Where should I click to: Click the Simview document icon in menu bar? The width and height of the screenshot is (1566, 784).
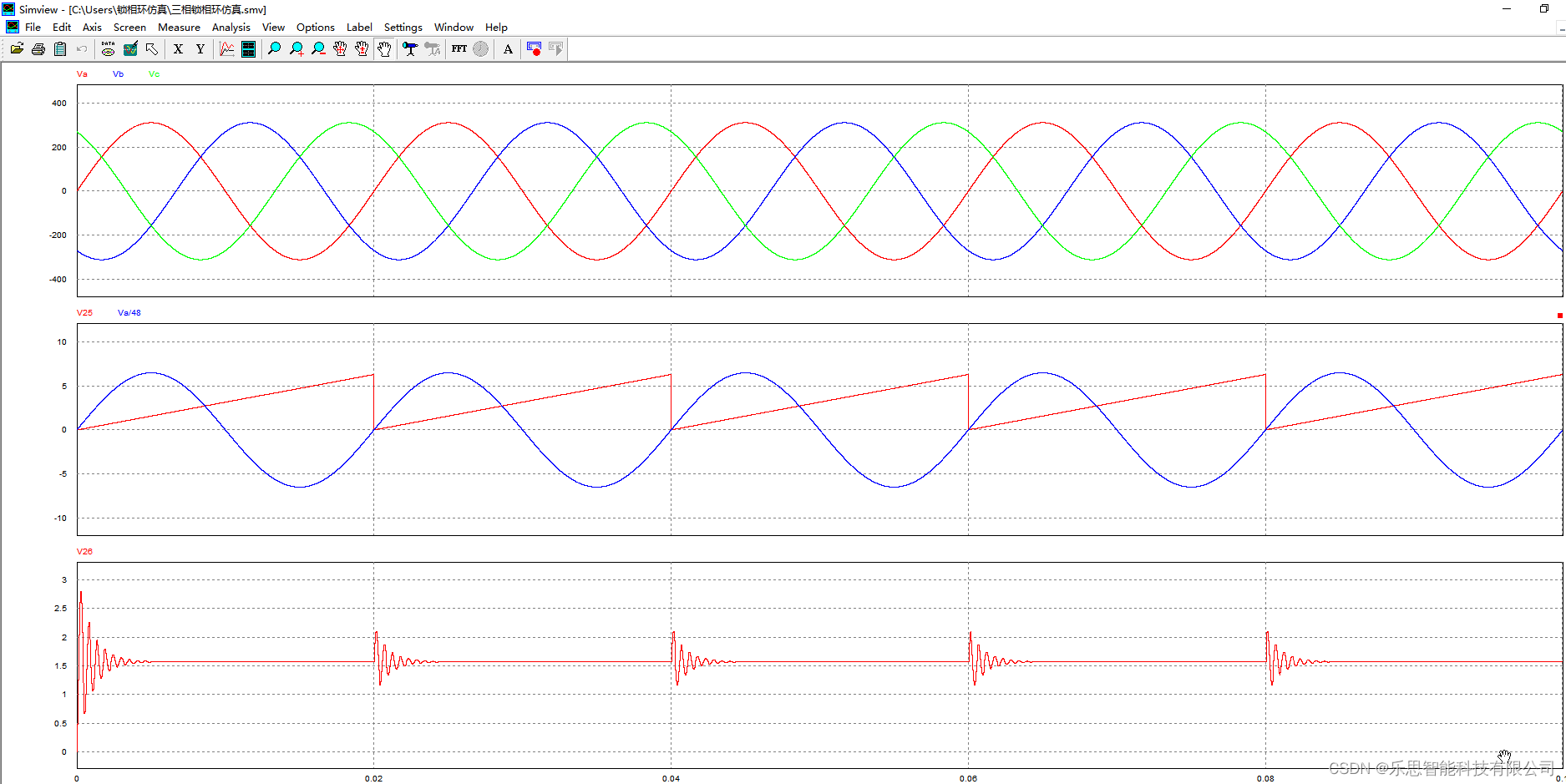click(12, 27)
